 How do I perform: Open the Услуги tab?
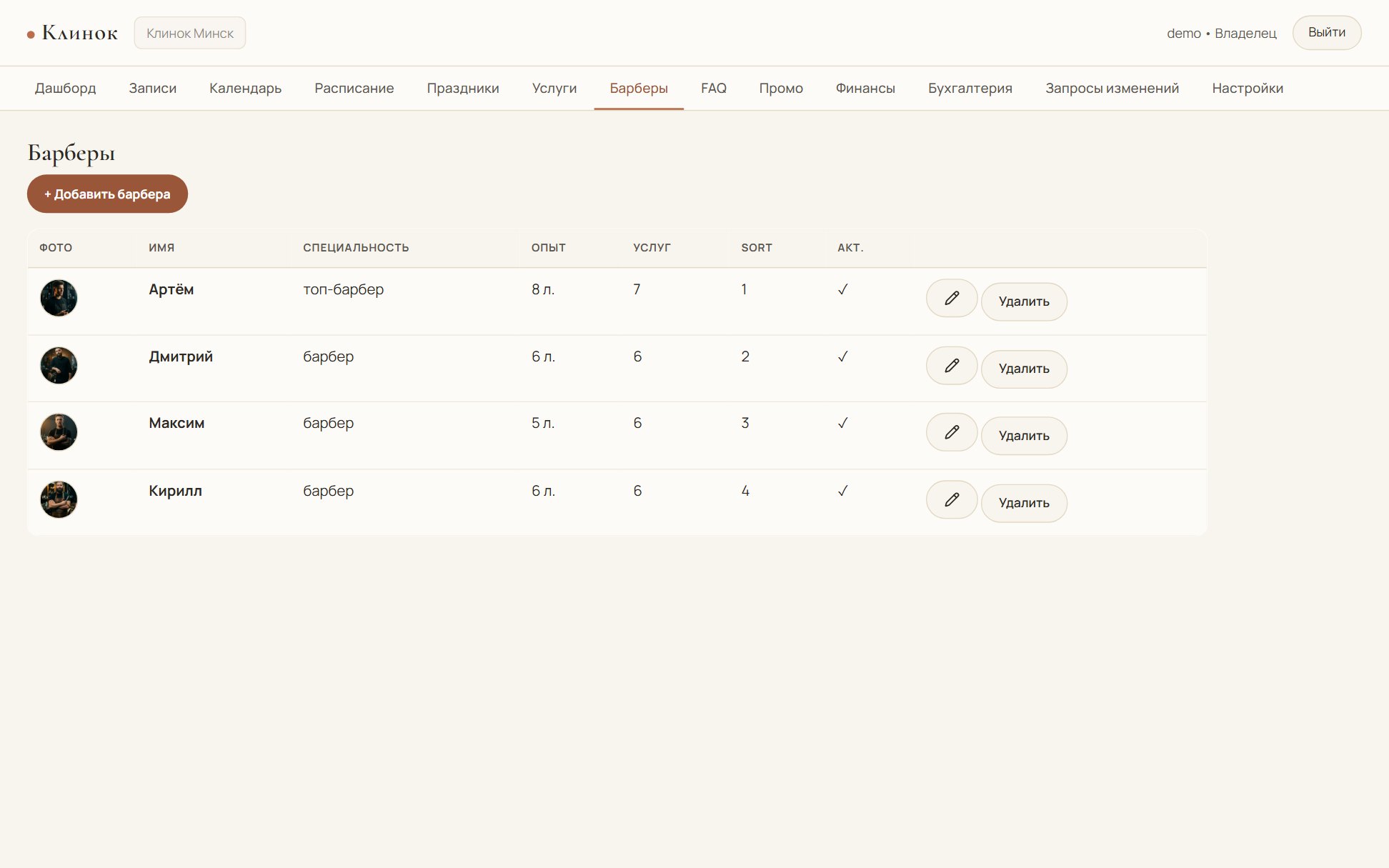(554, 88)
